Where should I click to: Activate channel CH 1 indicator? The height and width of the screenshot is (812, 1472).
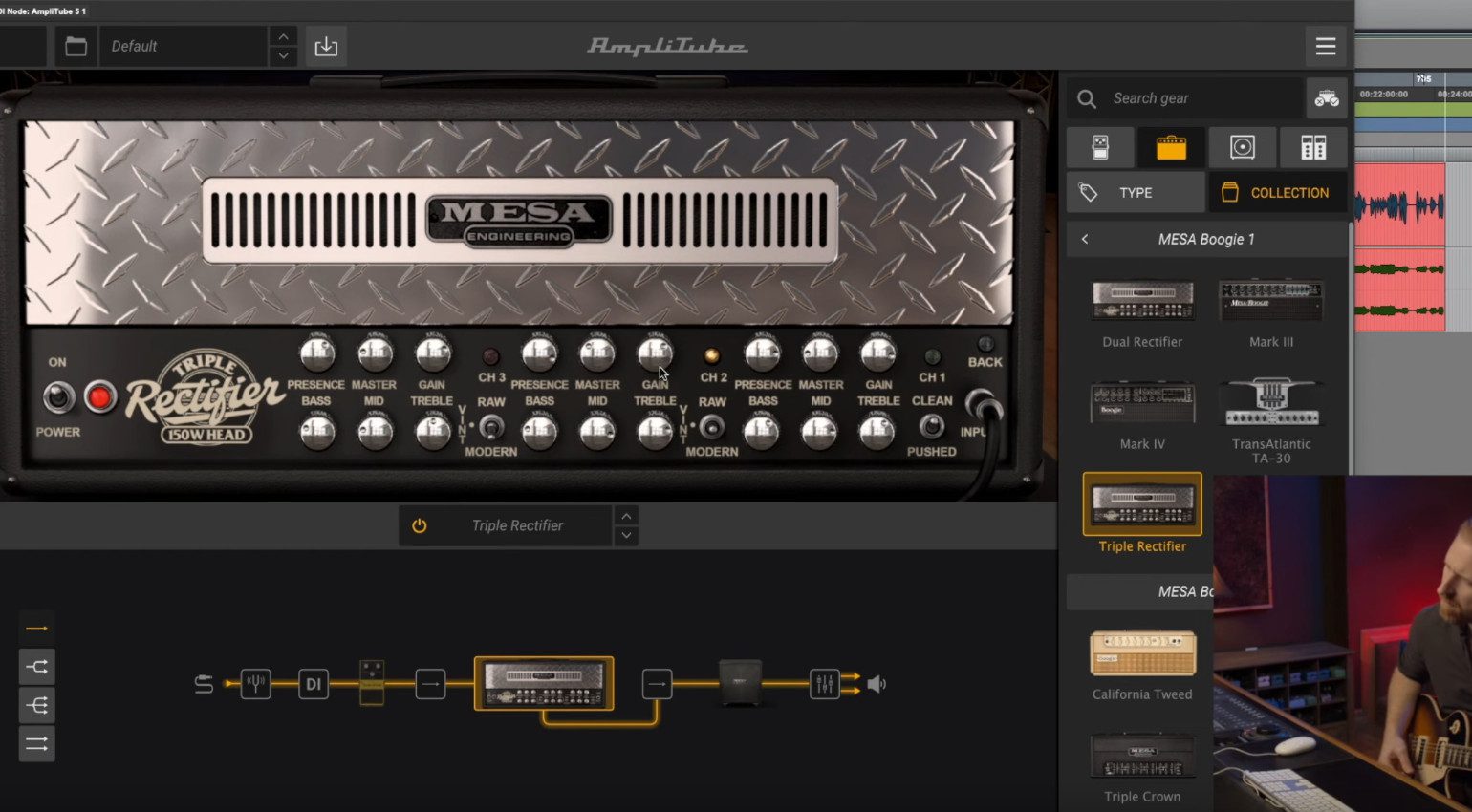932,356
